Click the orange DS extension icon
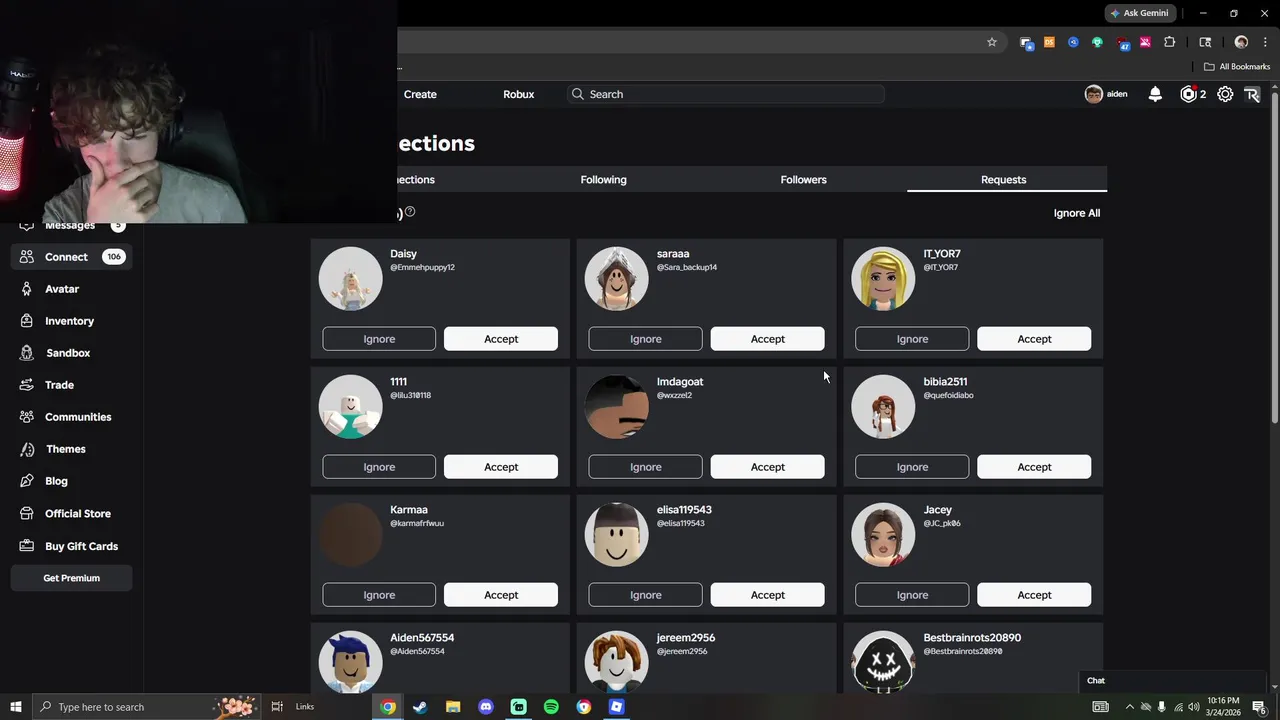This screenshot has width=1280, height=720. [1049, 42]
